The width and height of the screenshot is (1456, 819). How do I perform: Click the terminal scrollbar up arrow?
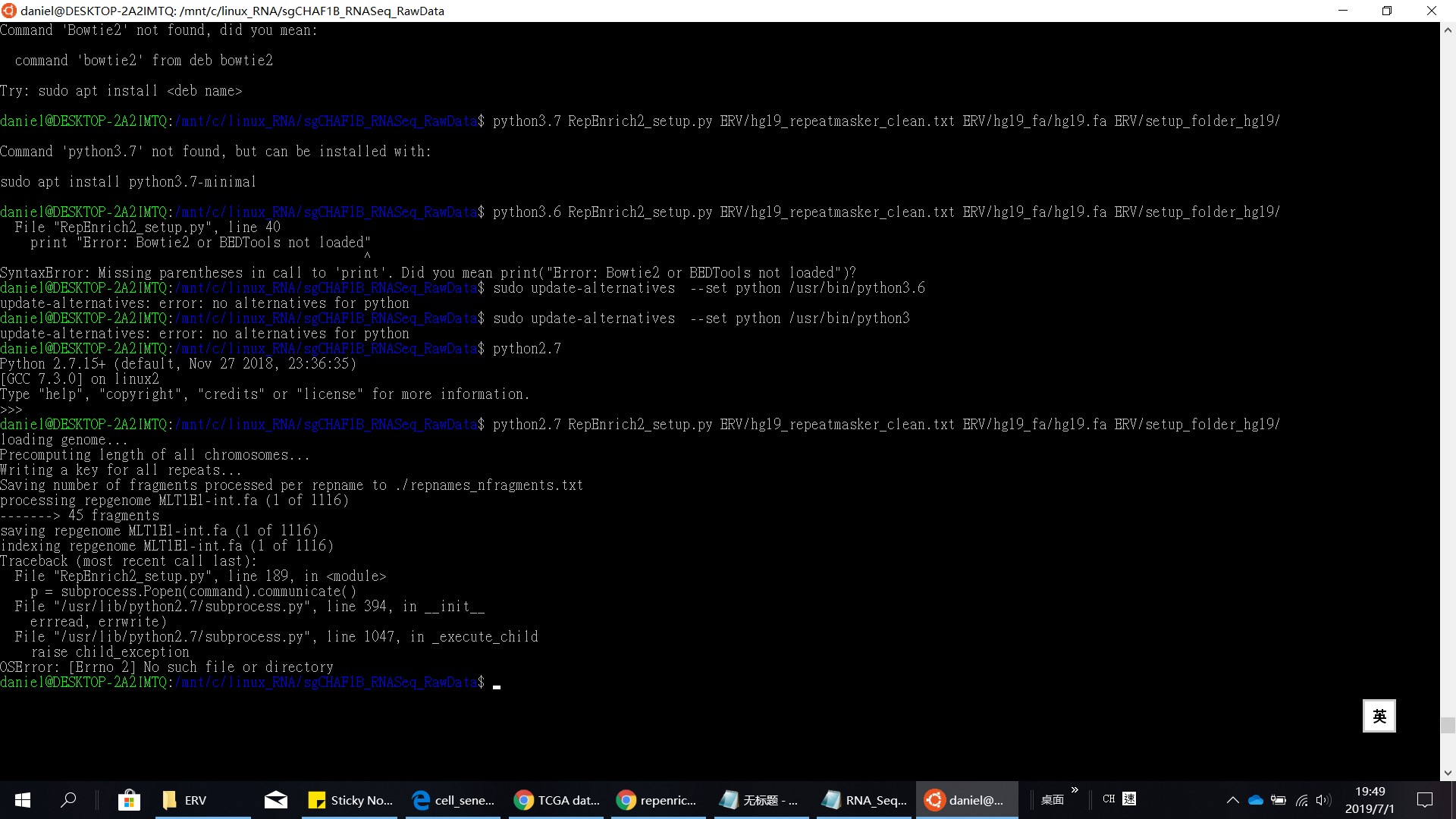click(1447, 29)
